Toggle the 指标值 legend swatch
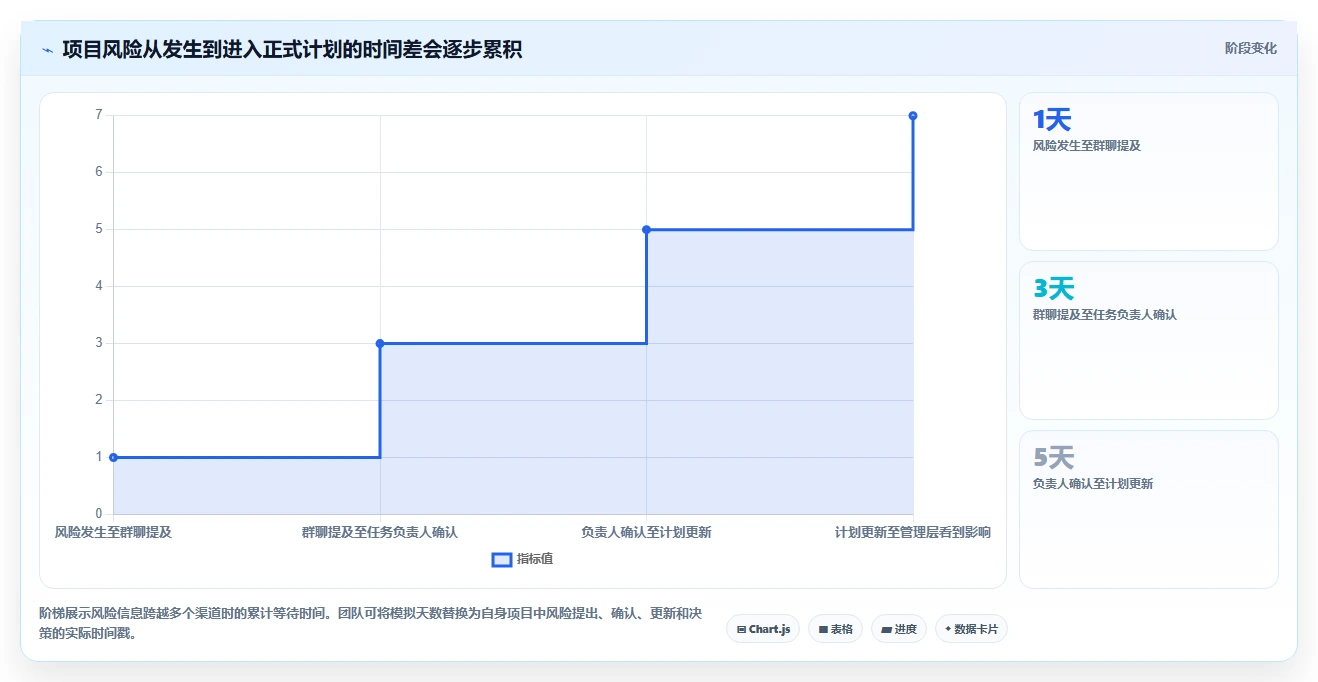1318x682 pixels. [x=502, y=559]
